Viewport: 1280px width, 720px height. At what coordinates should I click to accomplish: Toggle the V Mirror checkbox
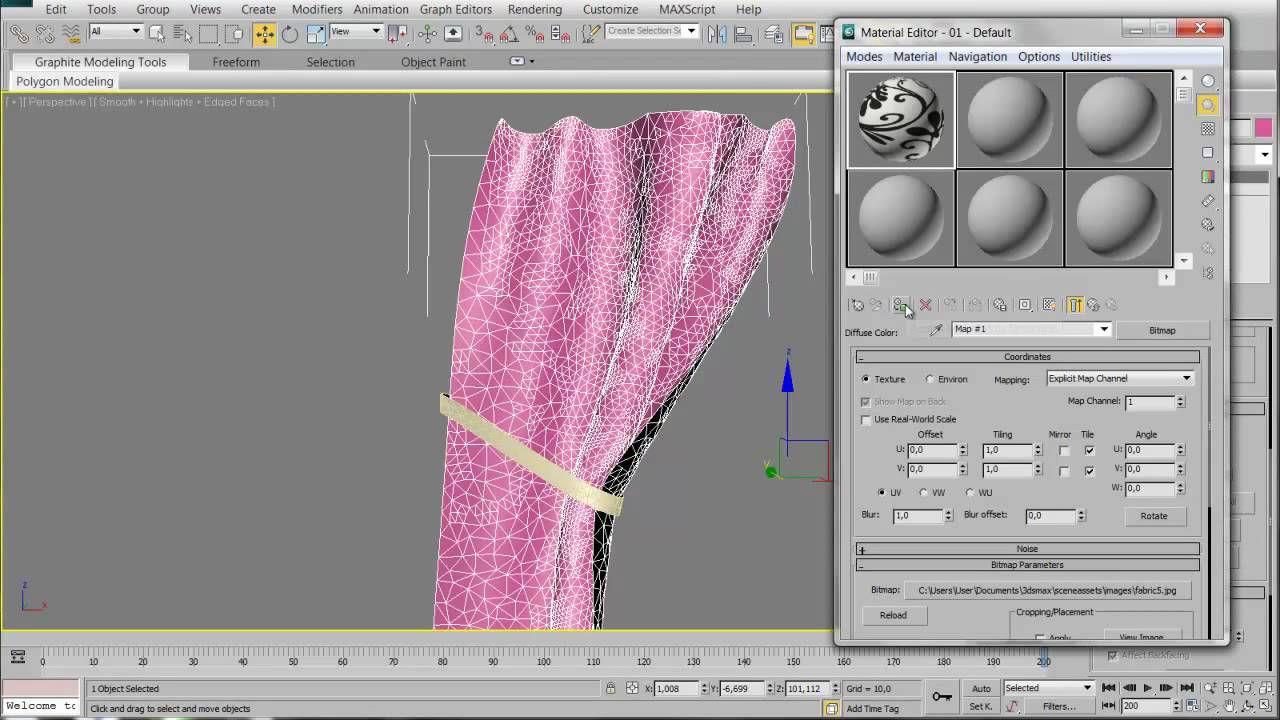tap(1064, 470)
